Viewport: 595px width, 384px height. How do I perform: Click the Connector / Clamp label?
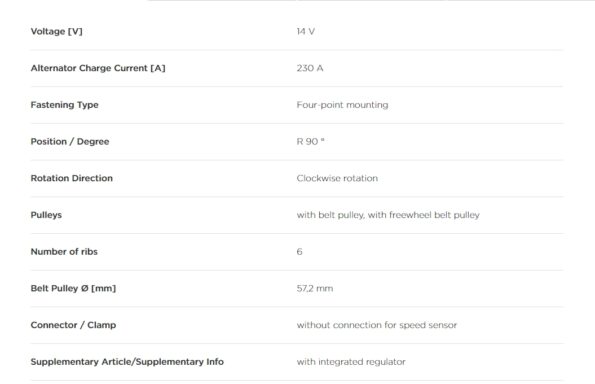click(73, 325)
